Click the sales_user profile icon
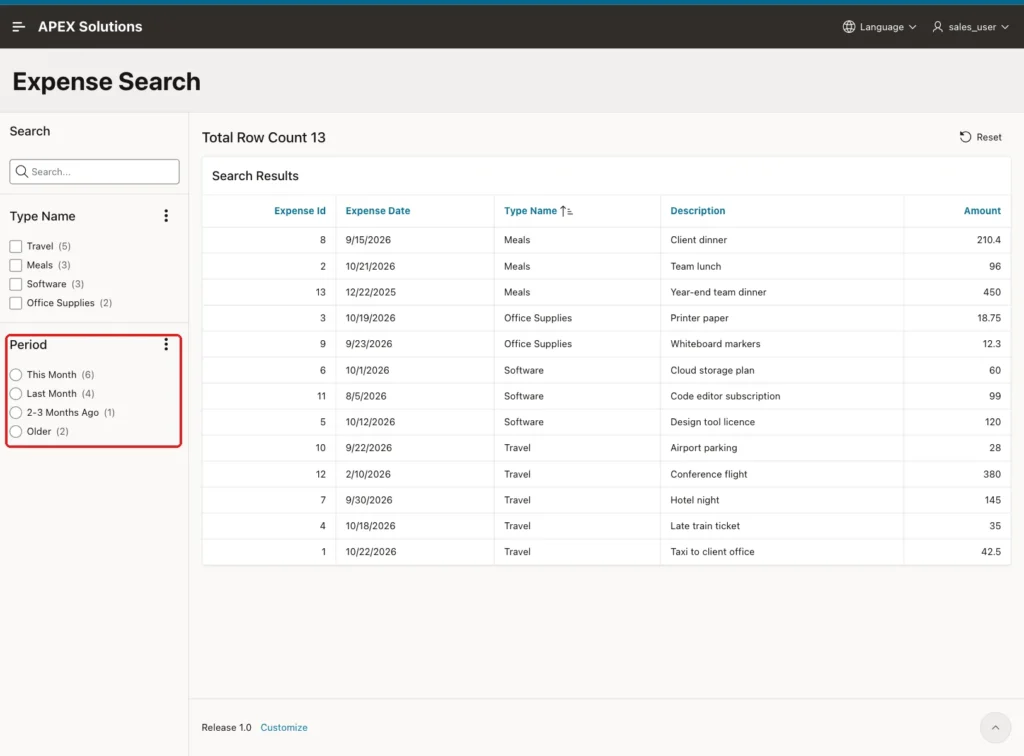This screenshot has height=756, width=1024. [x=937, y=27]
